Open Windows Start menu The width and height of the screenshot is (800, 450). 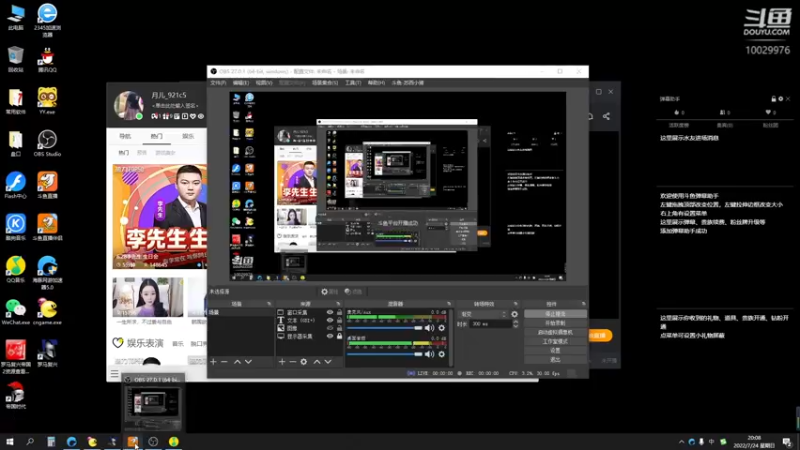coord(10,442)
